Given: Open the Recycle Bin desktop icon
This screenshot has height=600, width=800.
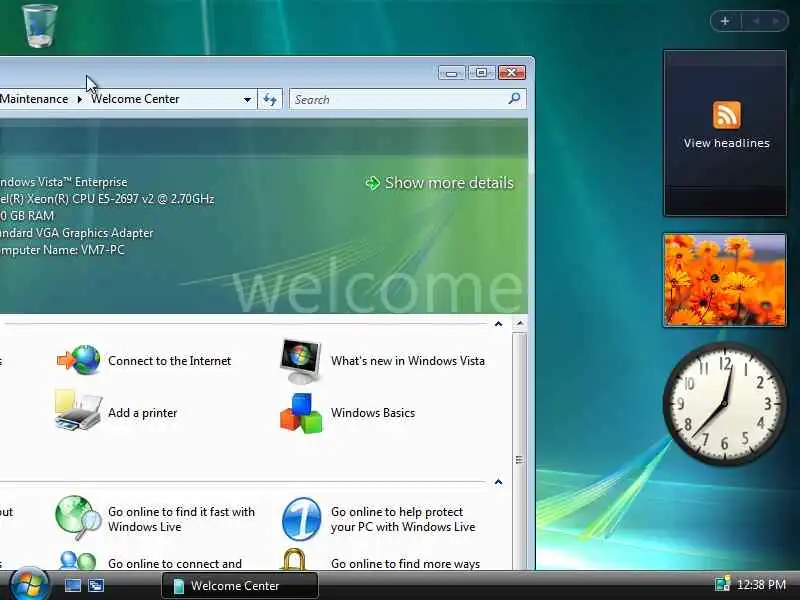Looking at the screenshot, I should tap(40, 26).
